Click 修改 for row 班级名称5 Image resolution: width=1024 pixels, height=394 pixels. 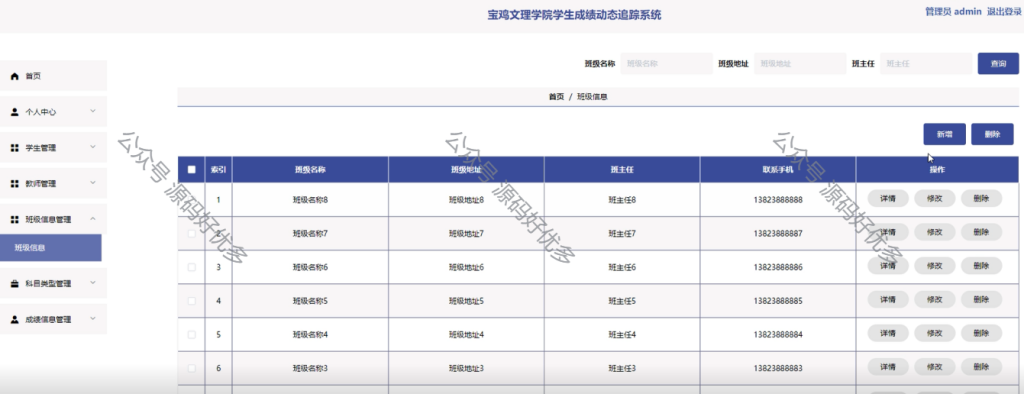(935, 300)
